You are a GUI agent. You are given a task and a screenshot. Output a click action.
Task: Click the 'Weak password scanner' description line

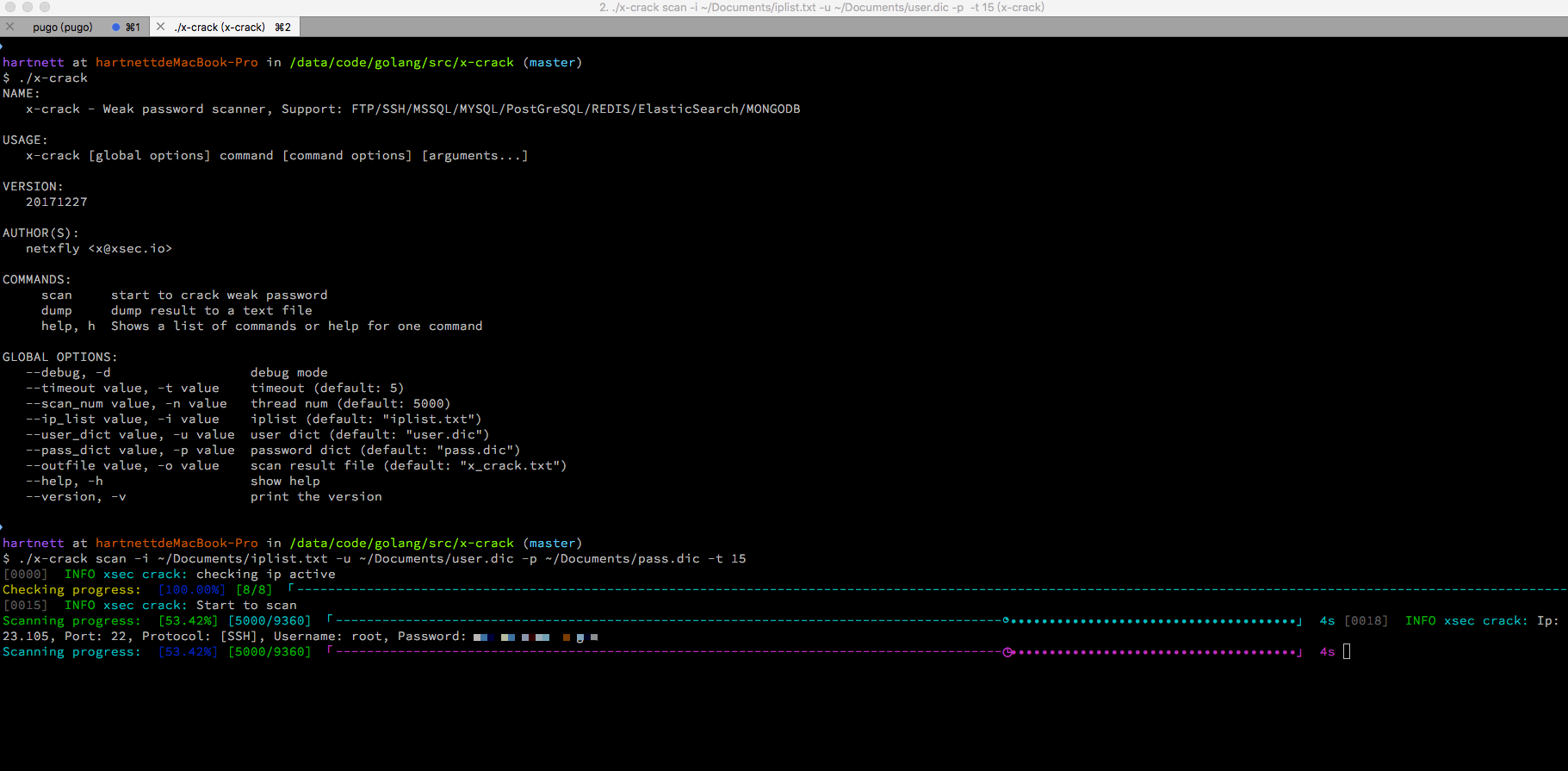[412, 109]
